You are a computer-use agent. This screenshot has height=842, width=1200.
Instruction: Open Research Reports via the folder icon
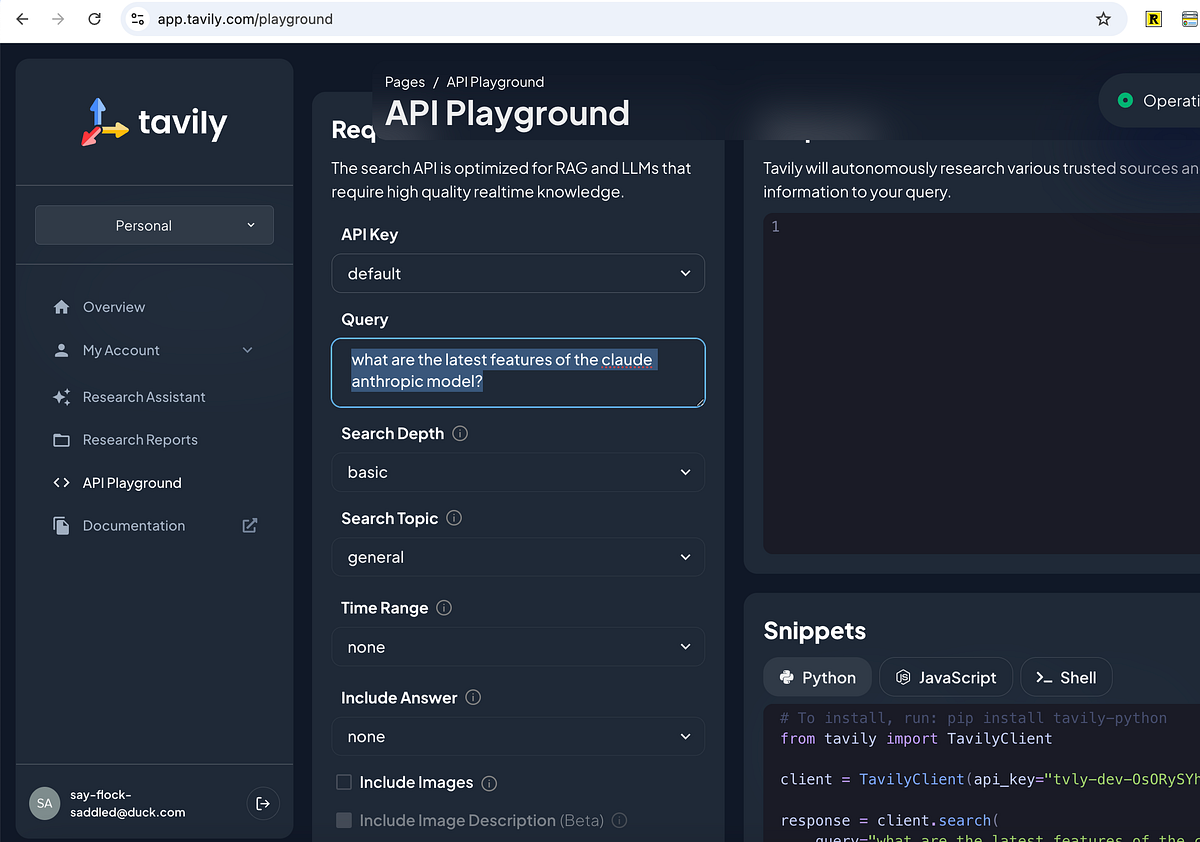point(60,440)
